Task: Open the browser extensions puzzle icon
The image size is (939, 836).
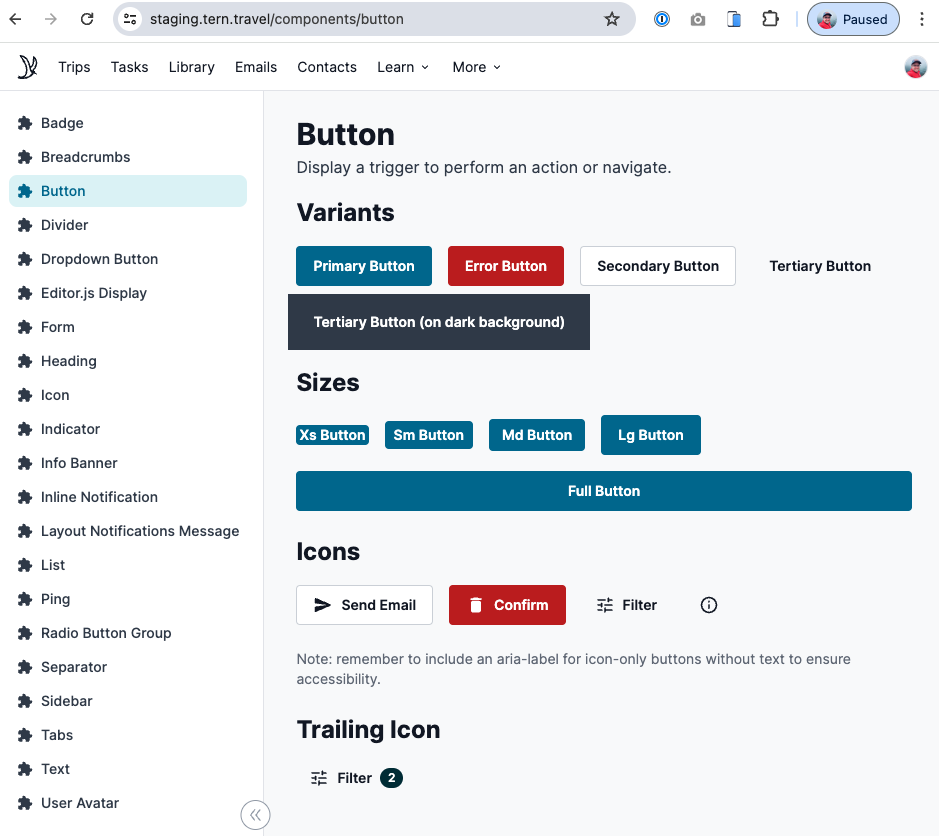Action: click(770, 19)
